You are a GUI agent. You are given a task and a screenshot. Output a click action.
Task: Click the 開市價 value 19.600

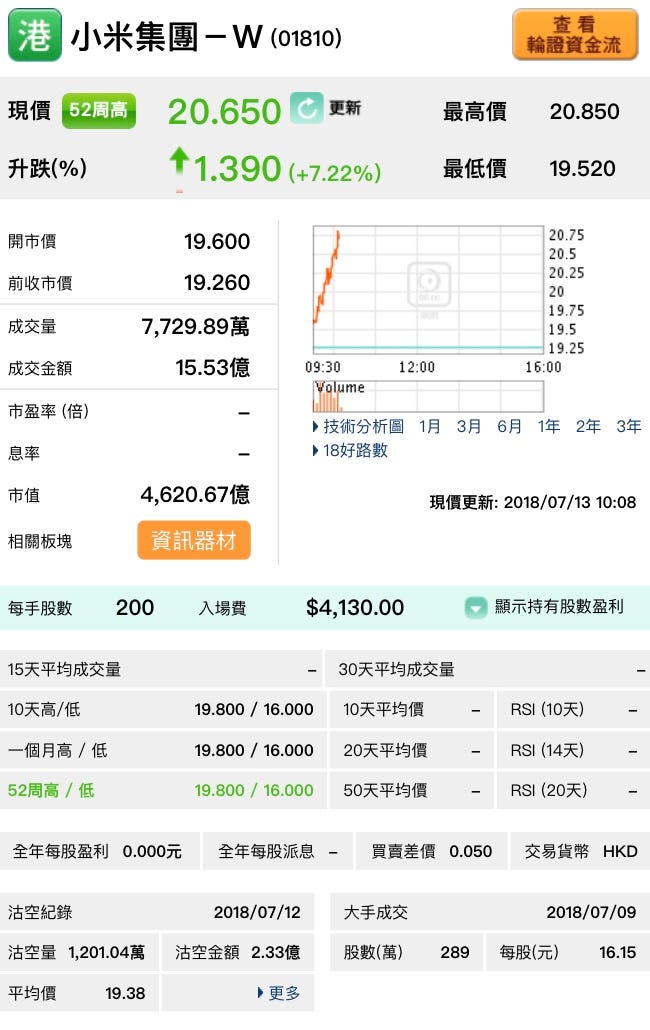coord(217,242)
